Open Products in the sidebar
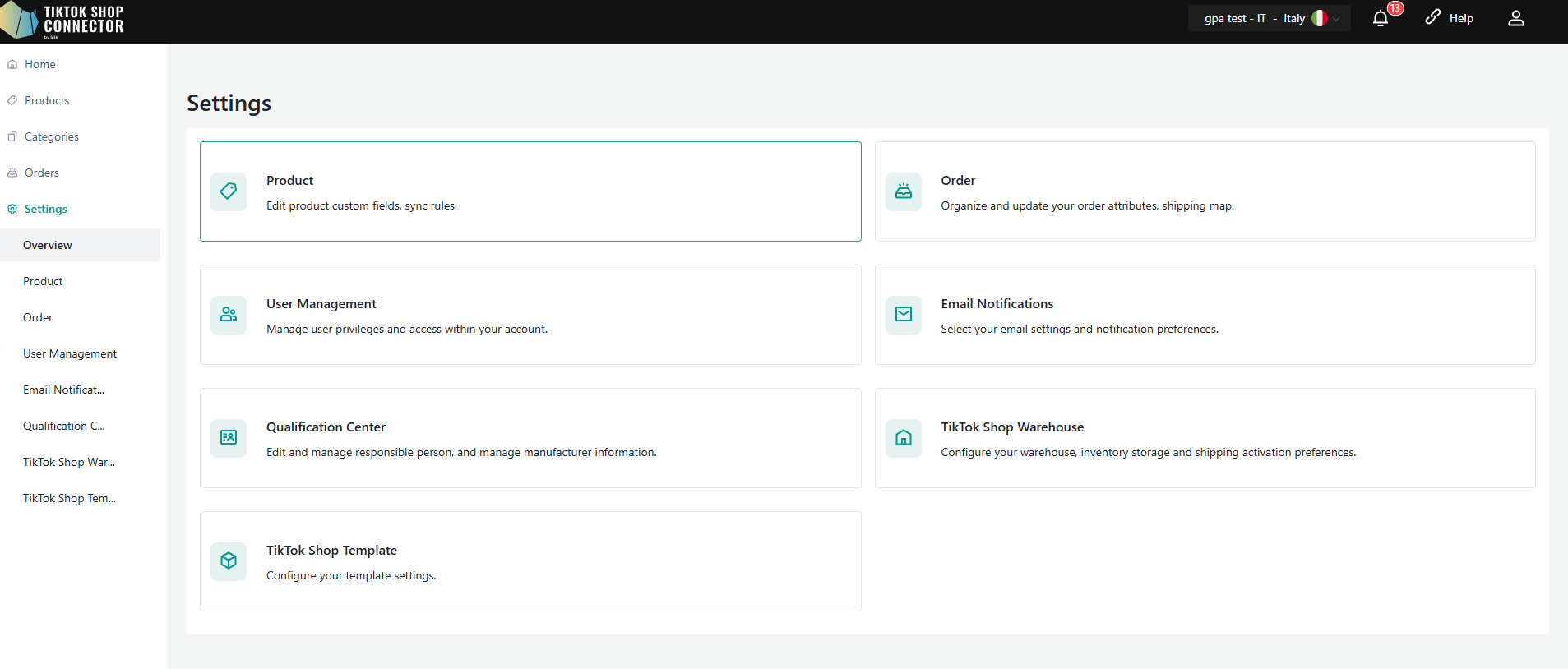The width and height of the screenshot is (1568, 669). [47, 100]
